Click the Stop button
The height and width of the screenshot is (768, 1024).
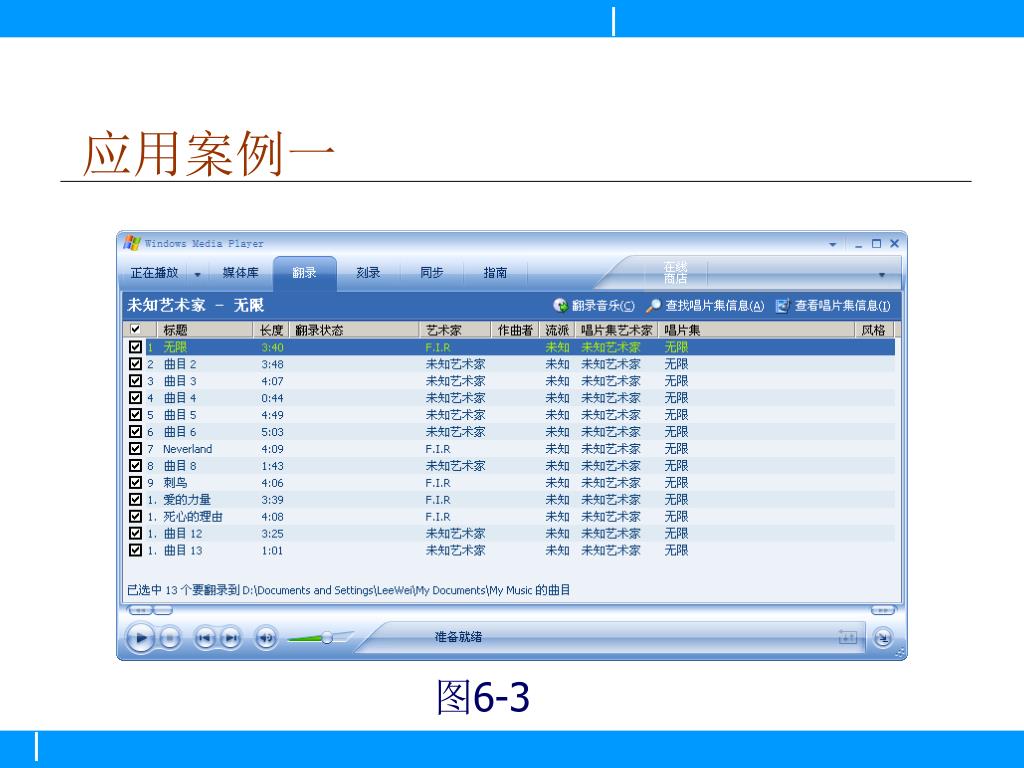[170, 637]
